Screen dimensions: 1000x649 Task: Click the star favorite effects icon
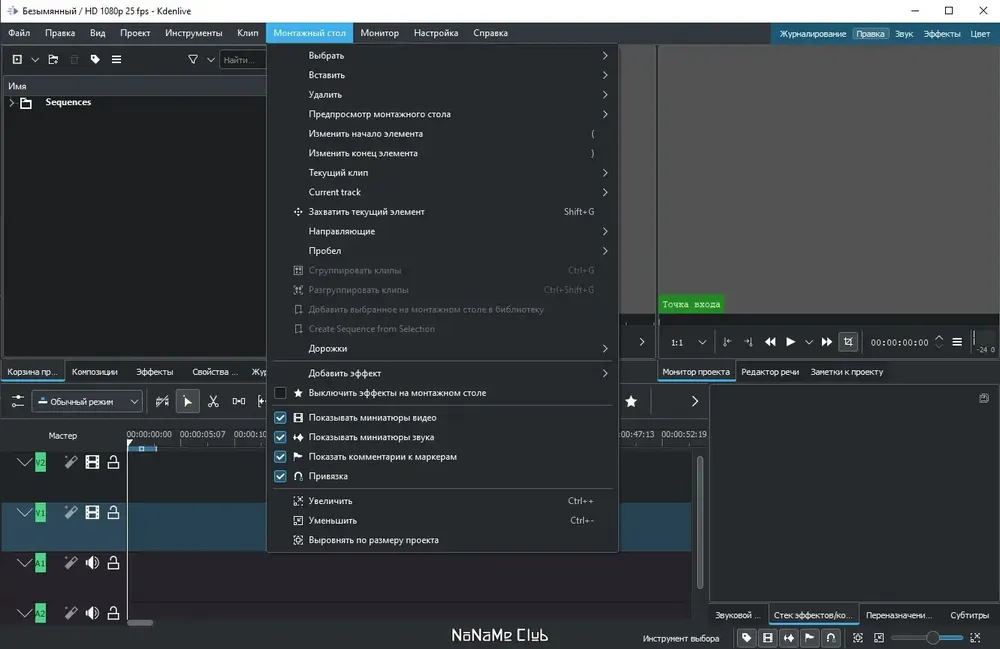click(x=631, y=401)
